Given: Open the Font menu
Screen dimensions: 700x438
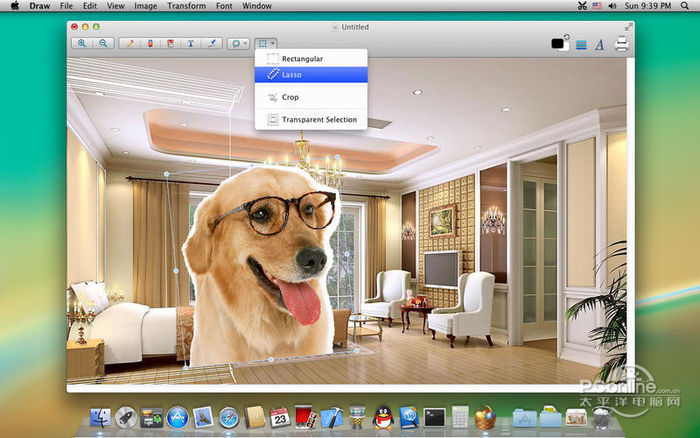Looking at the screenshot, I should coord(224,6).
